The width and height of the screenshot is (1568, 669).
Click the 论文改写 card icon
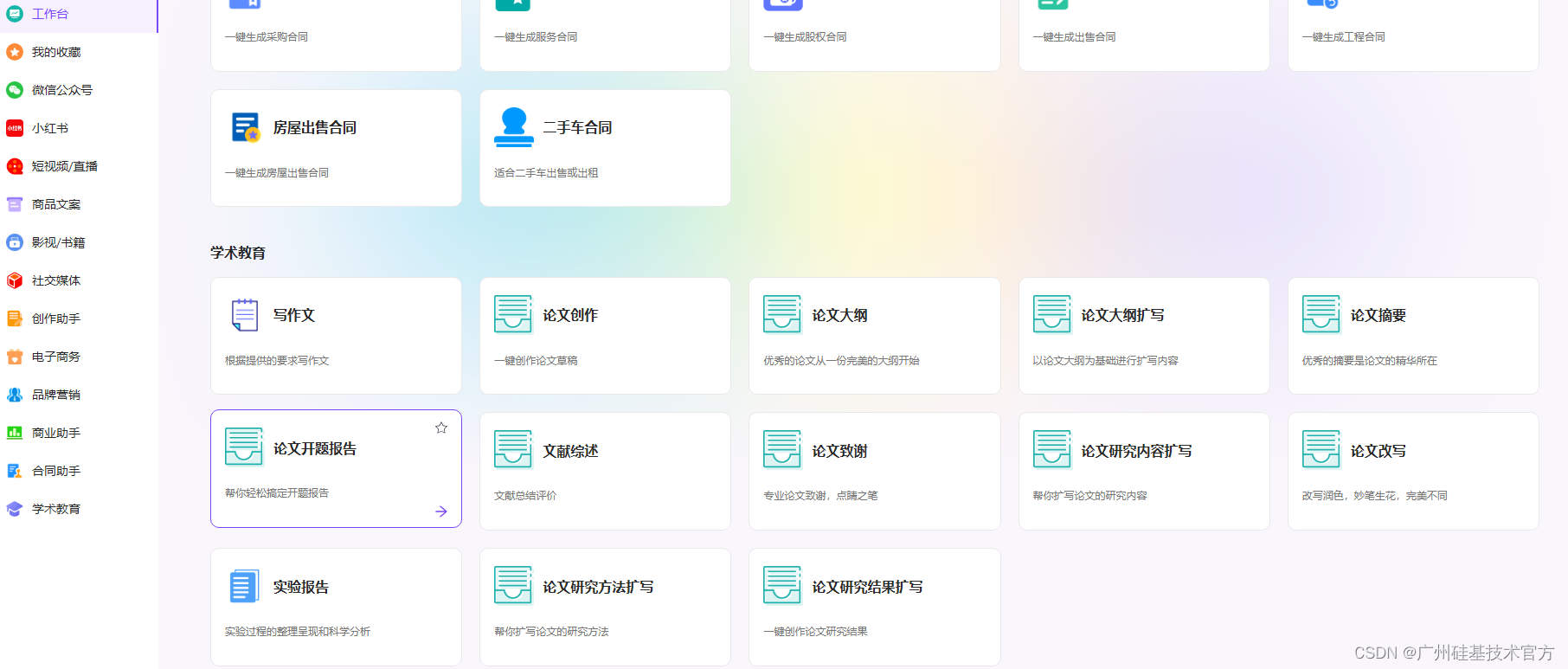pyautogui.click(x=1321, y=450)
